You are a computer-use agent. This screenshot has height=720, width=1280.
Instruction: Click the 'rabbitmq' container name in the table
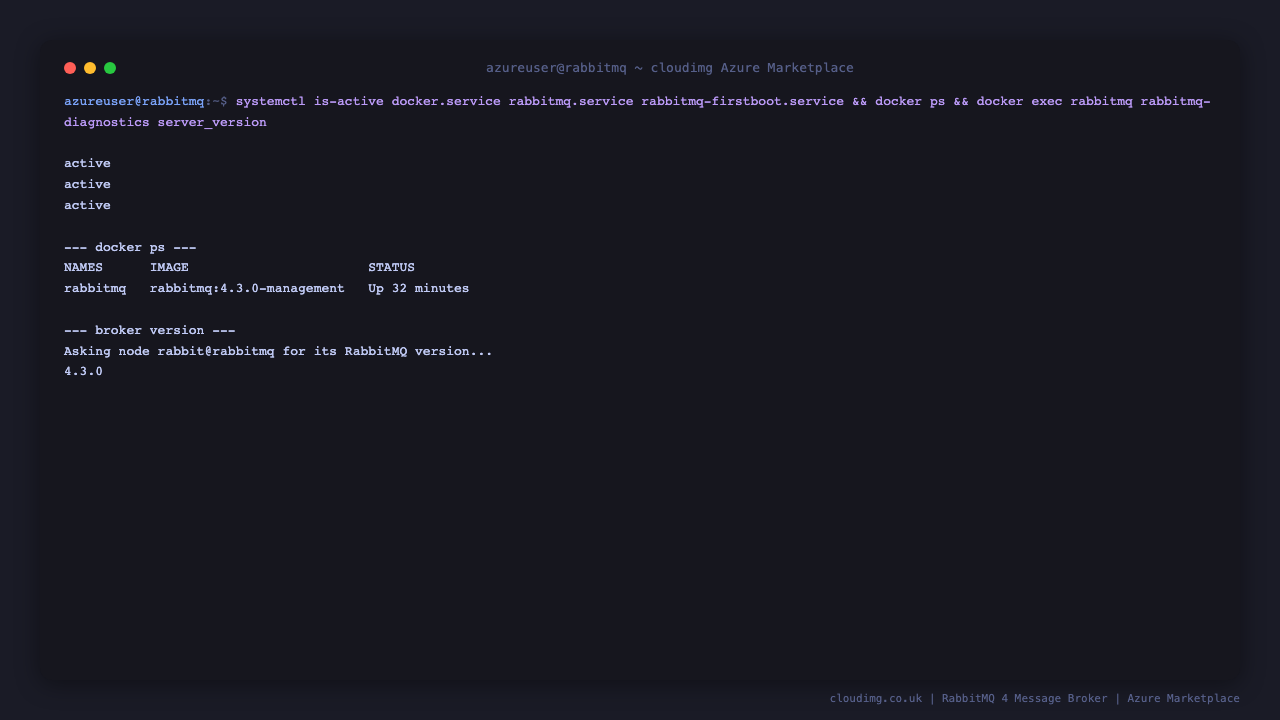tap(95, 288)
